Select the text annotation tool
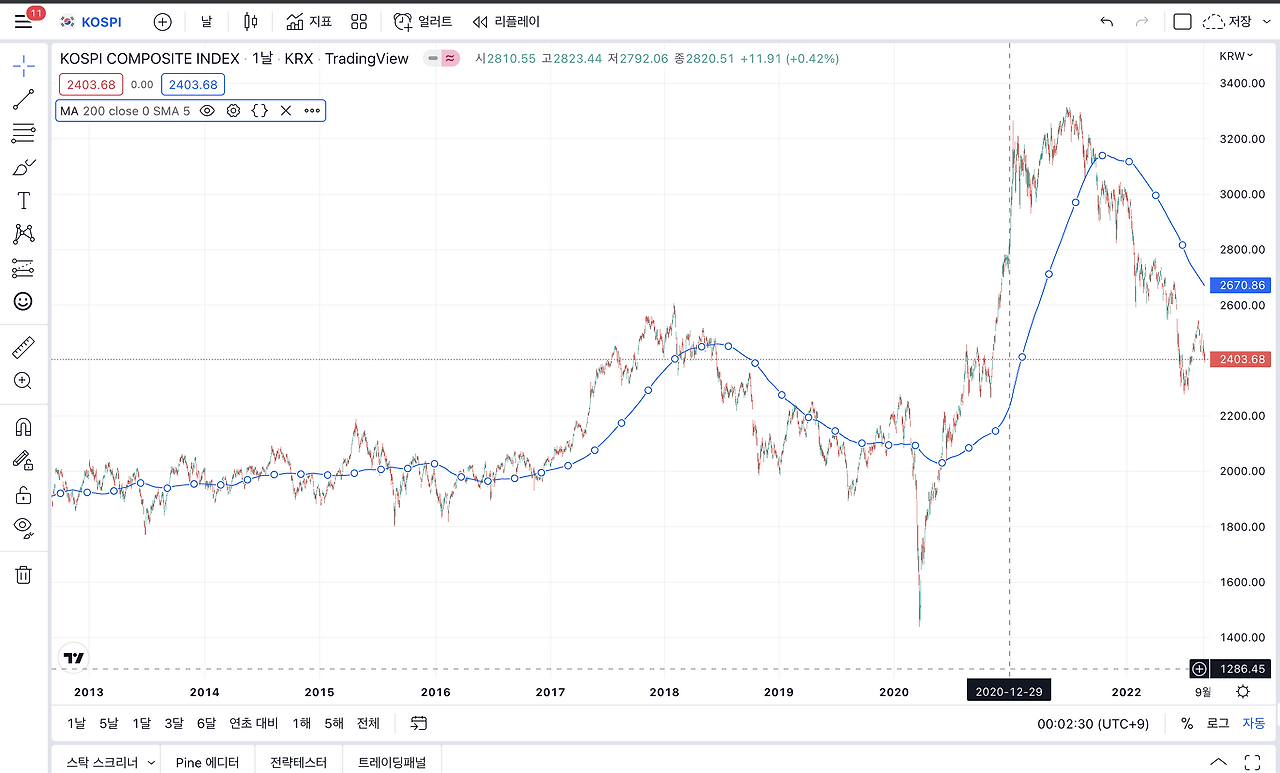 (x=24, y=201)
